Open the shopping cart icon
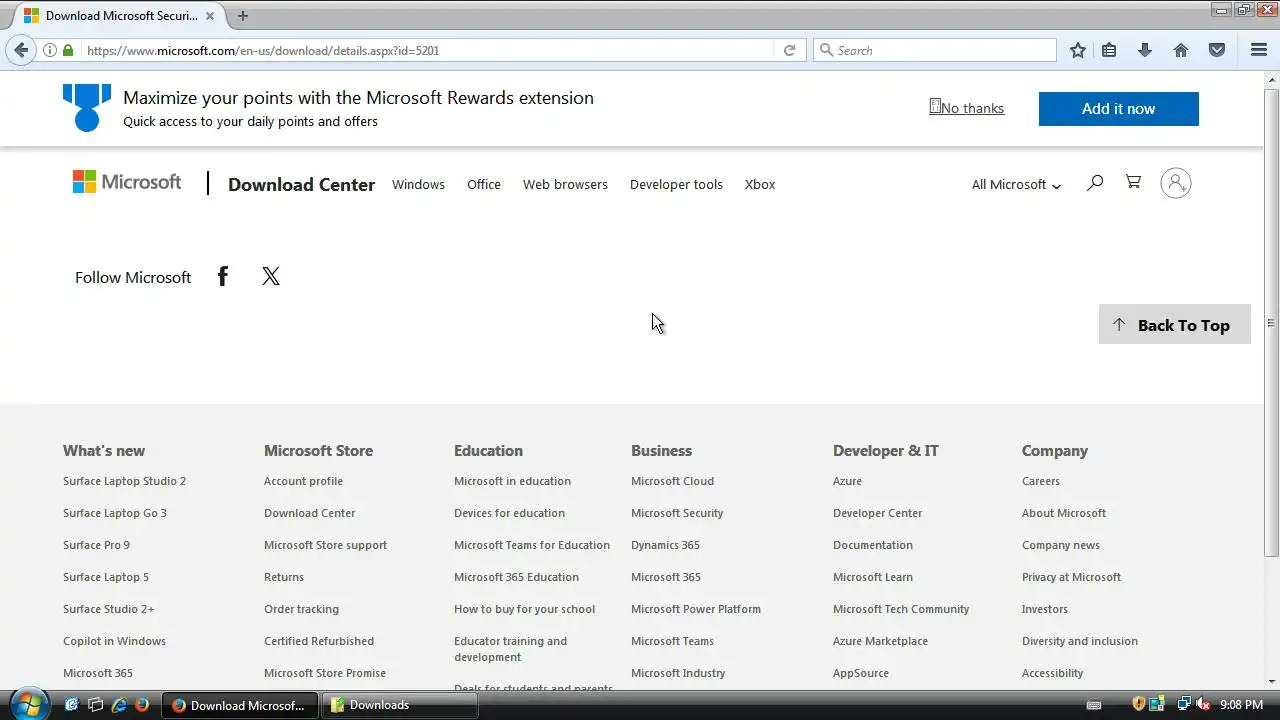The width and height of the screenshot is (1280, 720). click(1133, 182)
